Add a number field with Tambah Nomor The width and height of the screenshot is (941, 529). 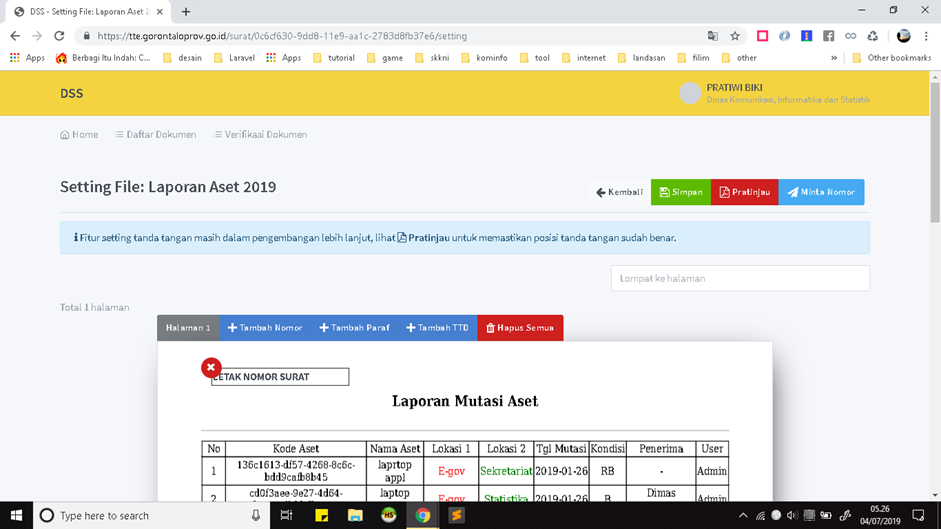click(x=264, y=328)
